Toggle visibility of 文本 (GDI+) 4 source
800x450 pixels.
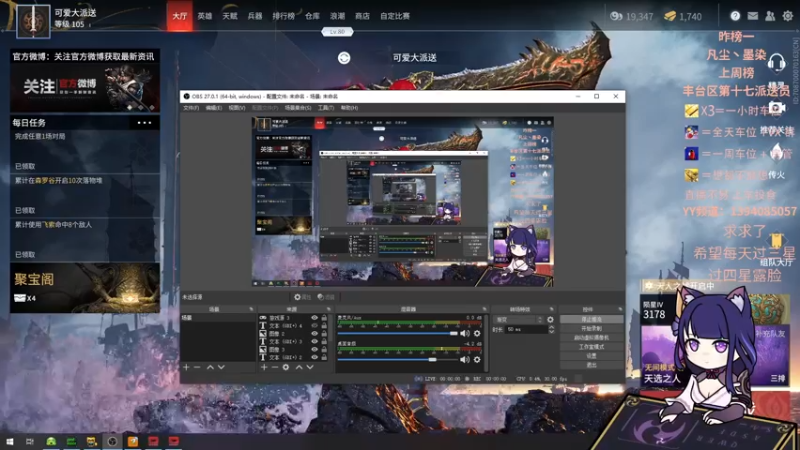pos(314,326)
